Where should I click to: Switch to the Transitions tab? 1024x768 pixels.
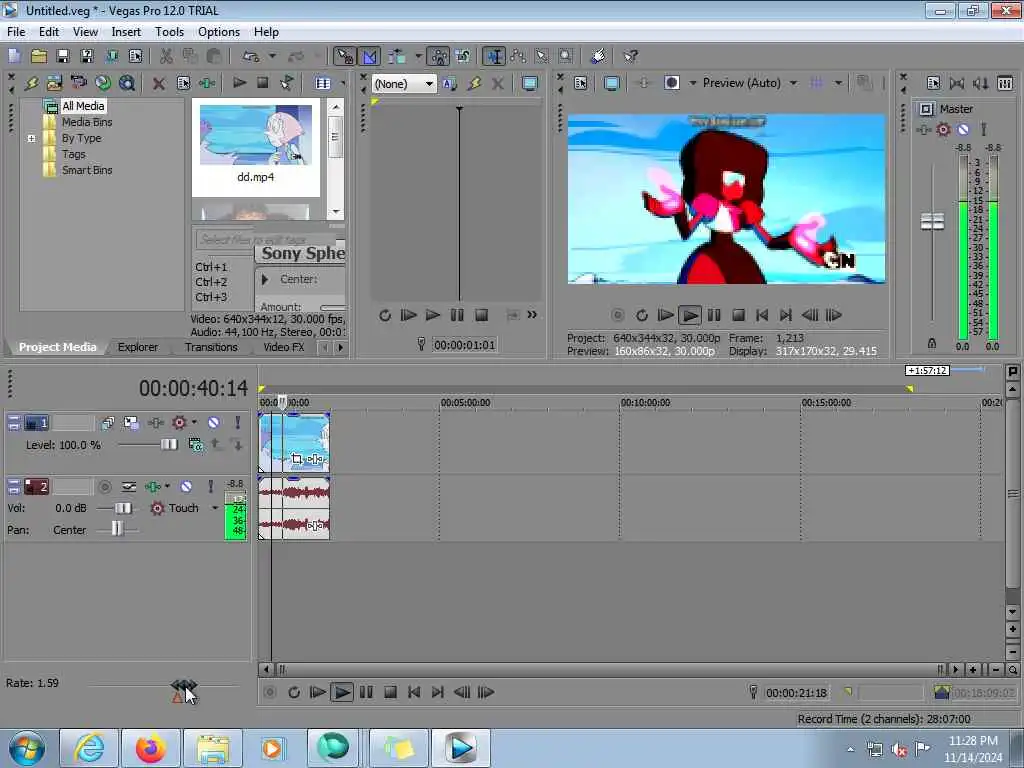click(211, 347)
